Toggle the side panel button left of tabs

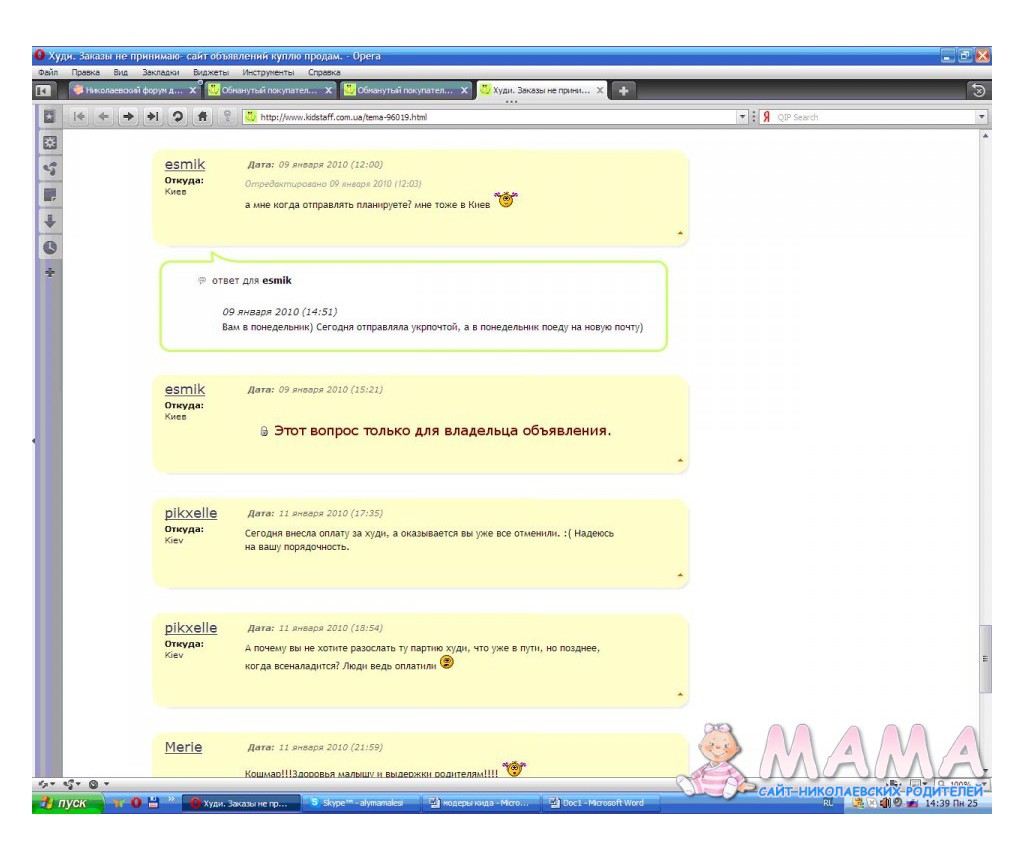44,90
